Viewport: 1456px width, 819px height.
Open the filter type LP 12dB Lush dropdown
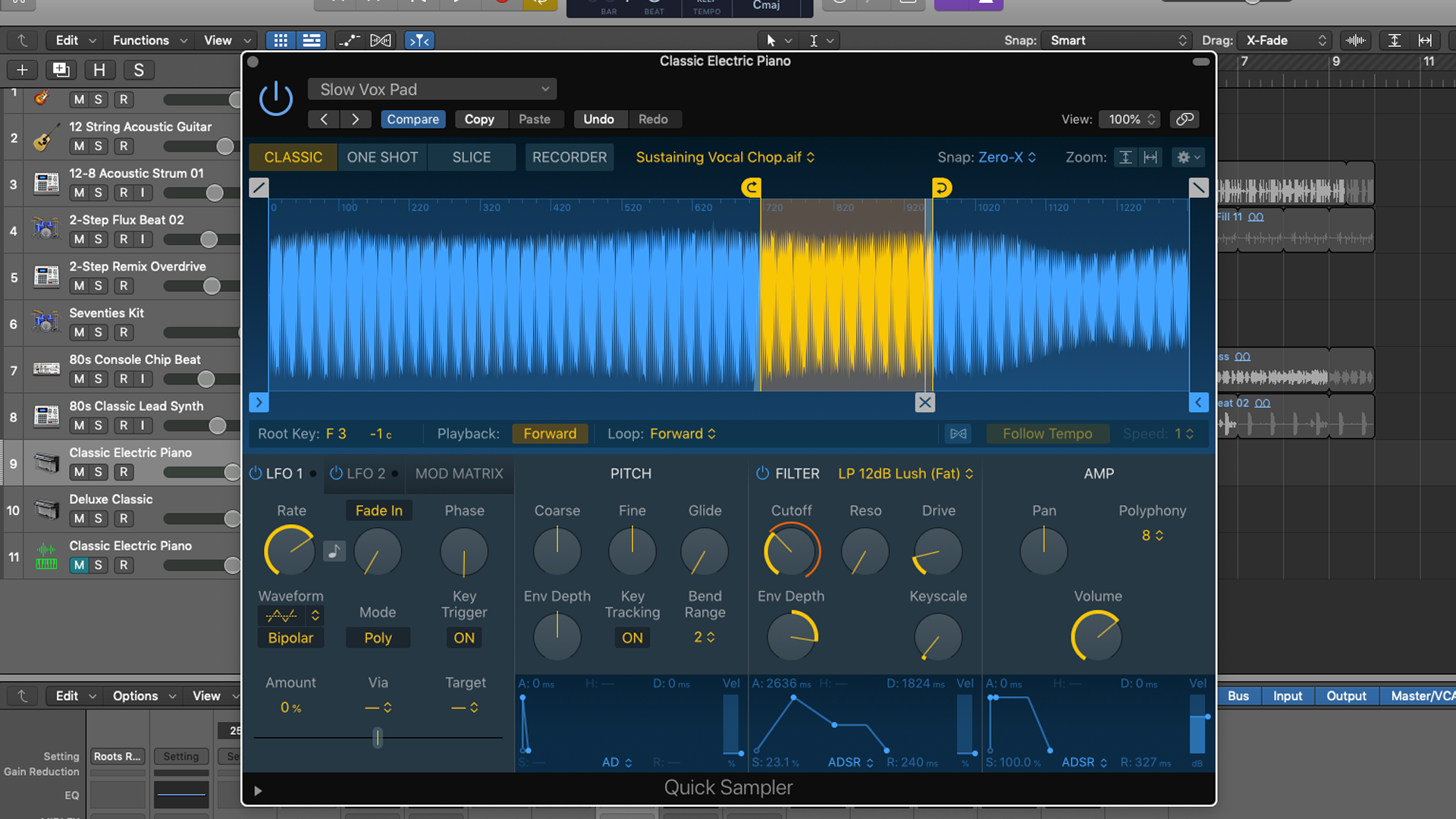tap(905, 473)
